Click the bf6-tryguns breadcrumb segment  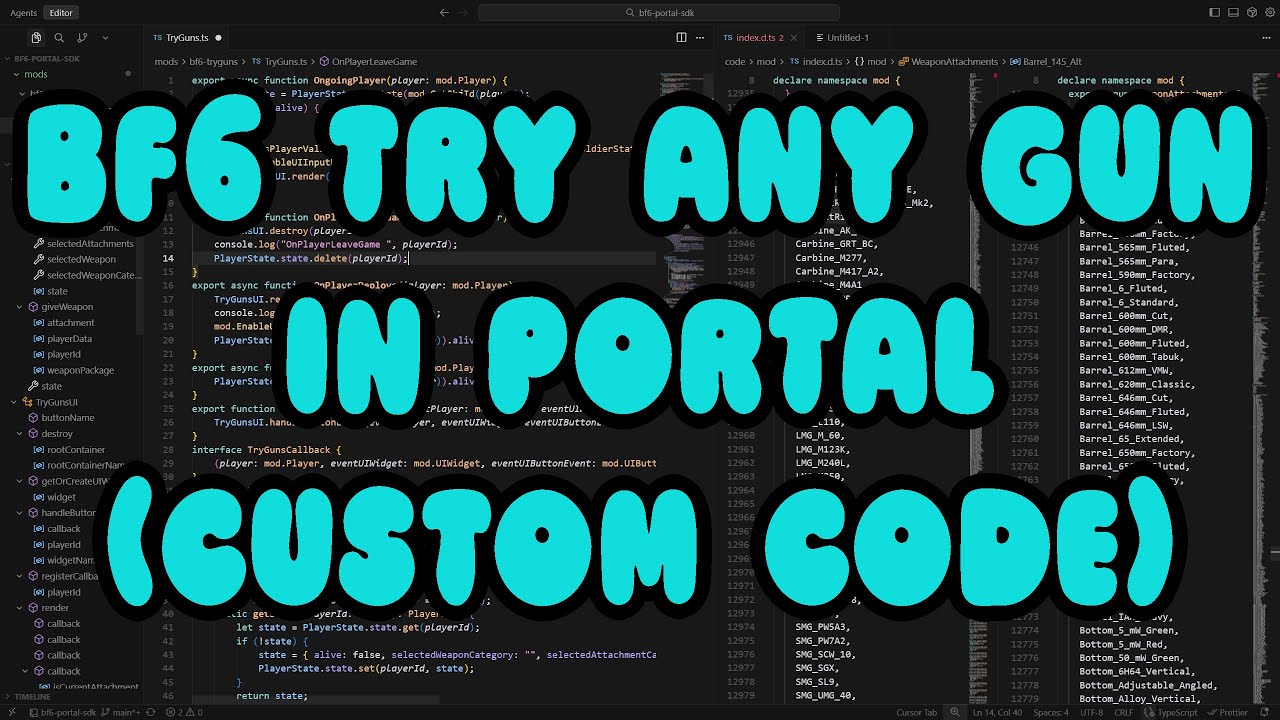pos(214,62)
